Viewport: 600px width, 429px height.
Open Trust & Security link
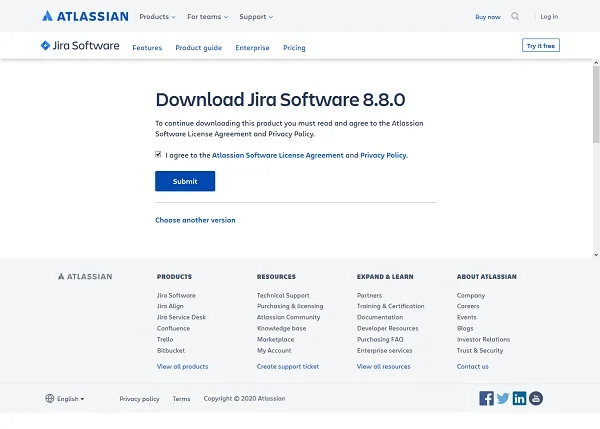coord(480,351)
